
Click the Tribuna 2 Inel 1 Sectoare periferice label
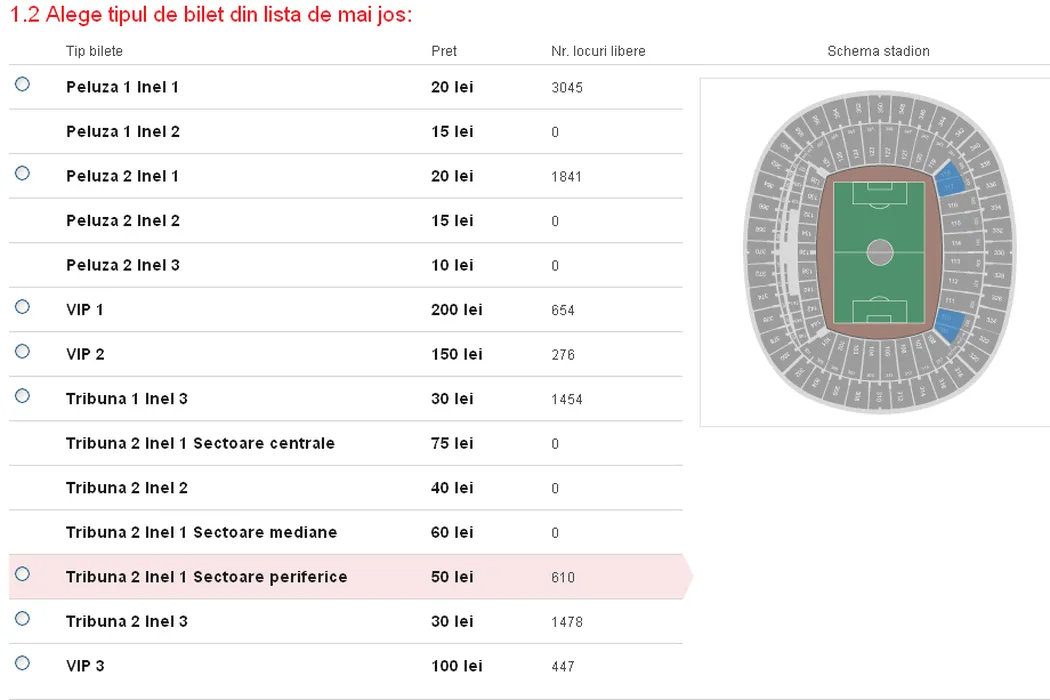point(206,577)
